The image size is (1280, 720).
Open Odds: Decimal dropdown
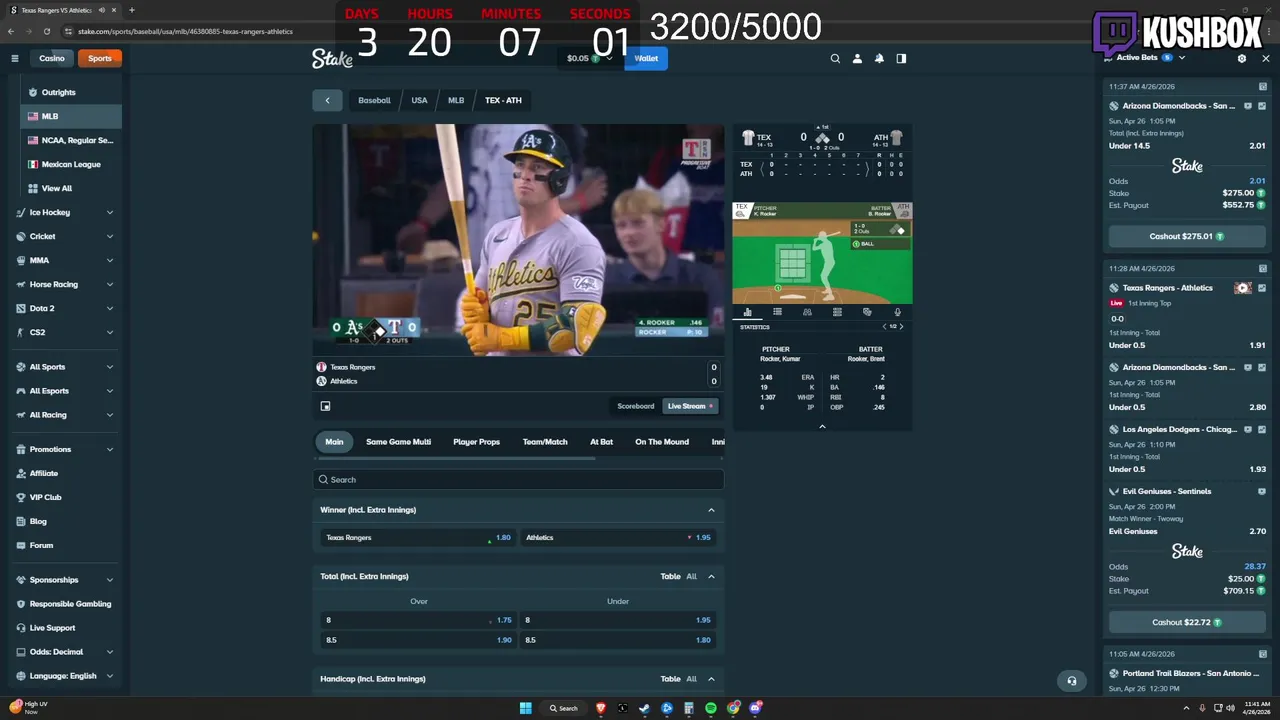pyautogui.click(x=65, y=652)
